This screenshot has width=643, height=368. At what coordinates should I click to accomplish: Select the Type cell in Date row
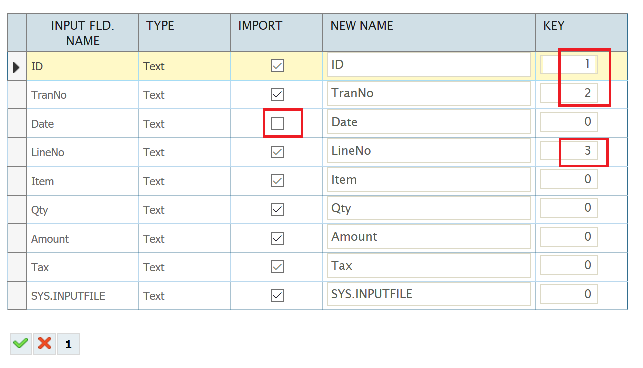coord(185,123)
